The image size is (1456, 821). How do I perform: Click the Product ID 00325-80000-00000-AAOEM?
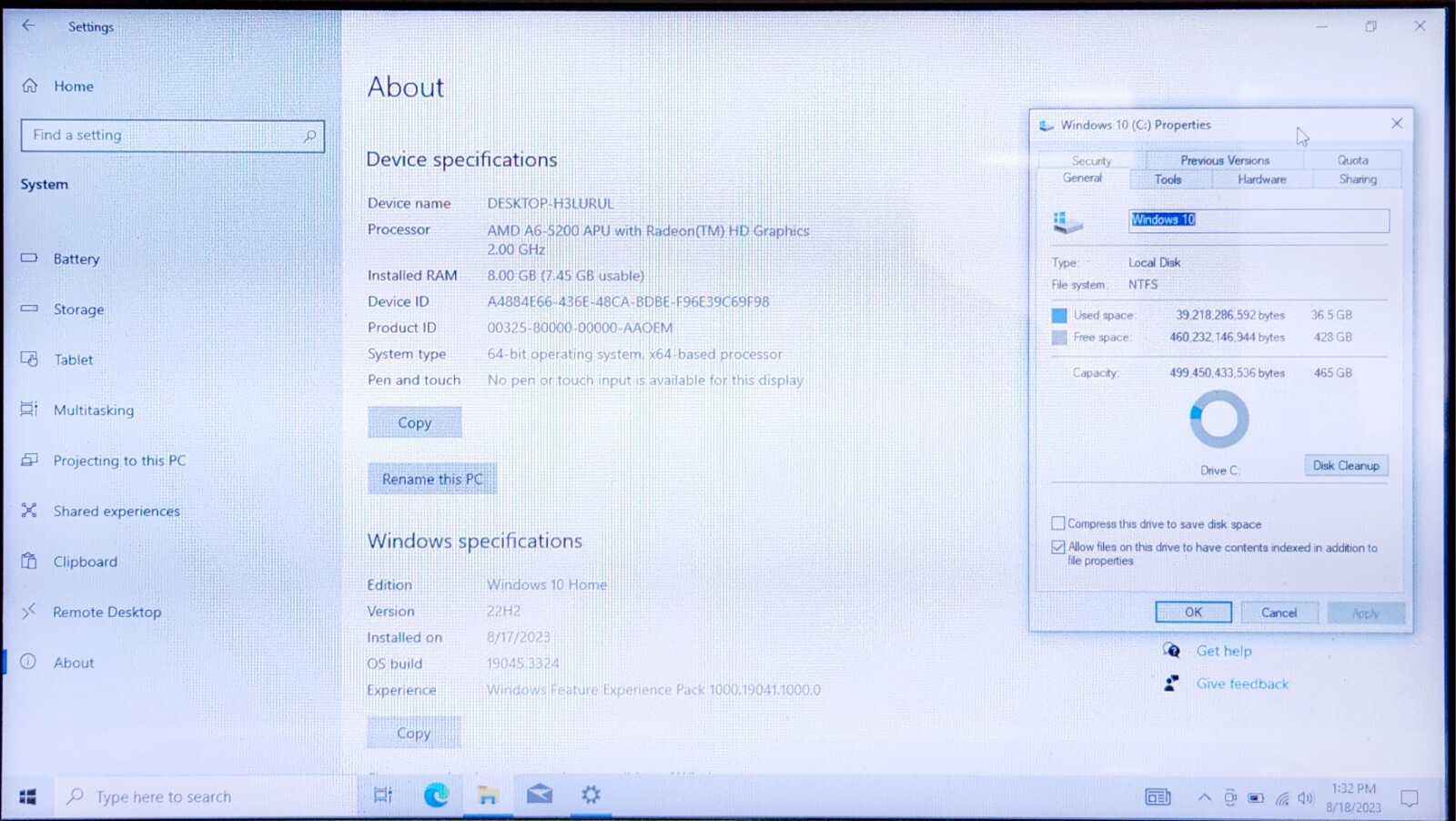pos(580,328)
